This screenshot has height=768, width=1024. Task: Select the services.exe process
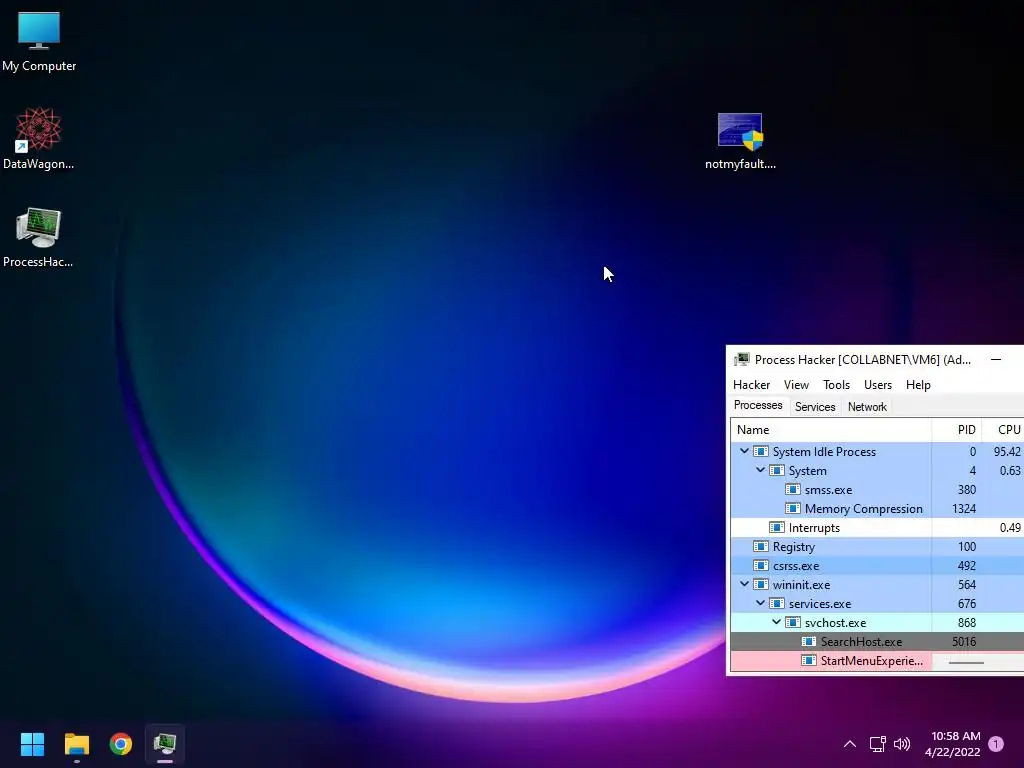pyautogui.click(x=878, y=603)
